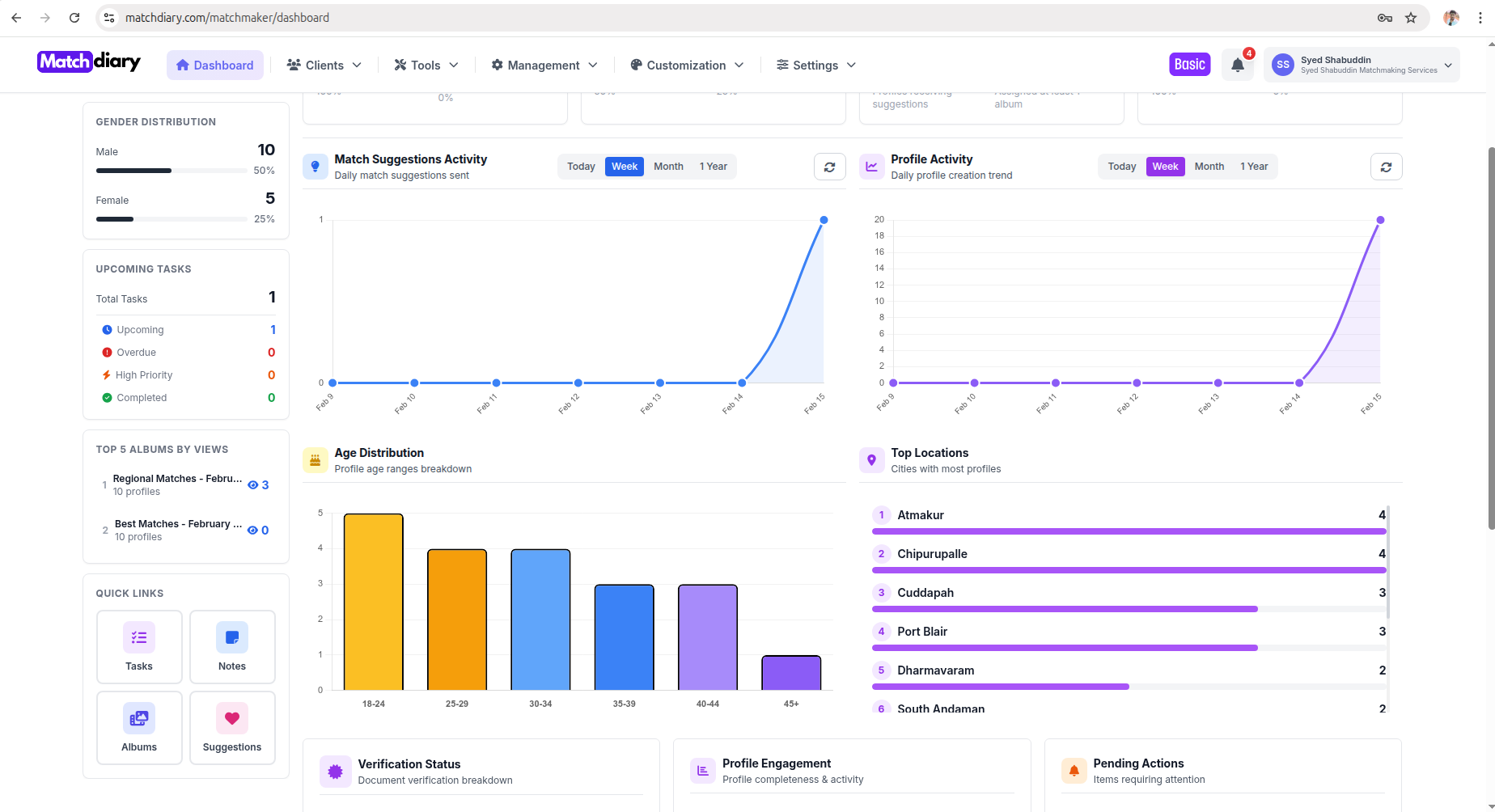This screenshot has height=812, width=1495.
Task: Open Albums from Quick Links
Action: [x=138, y=727]
